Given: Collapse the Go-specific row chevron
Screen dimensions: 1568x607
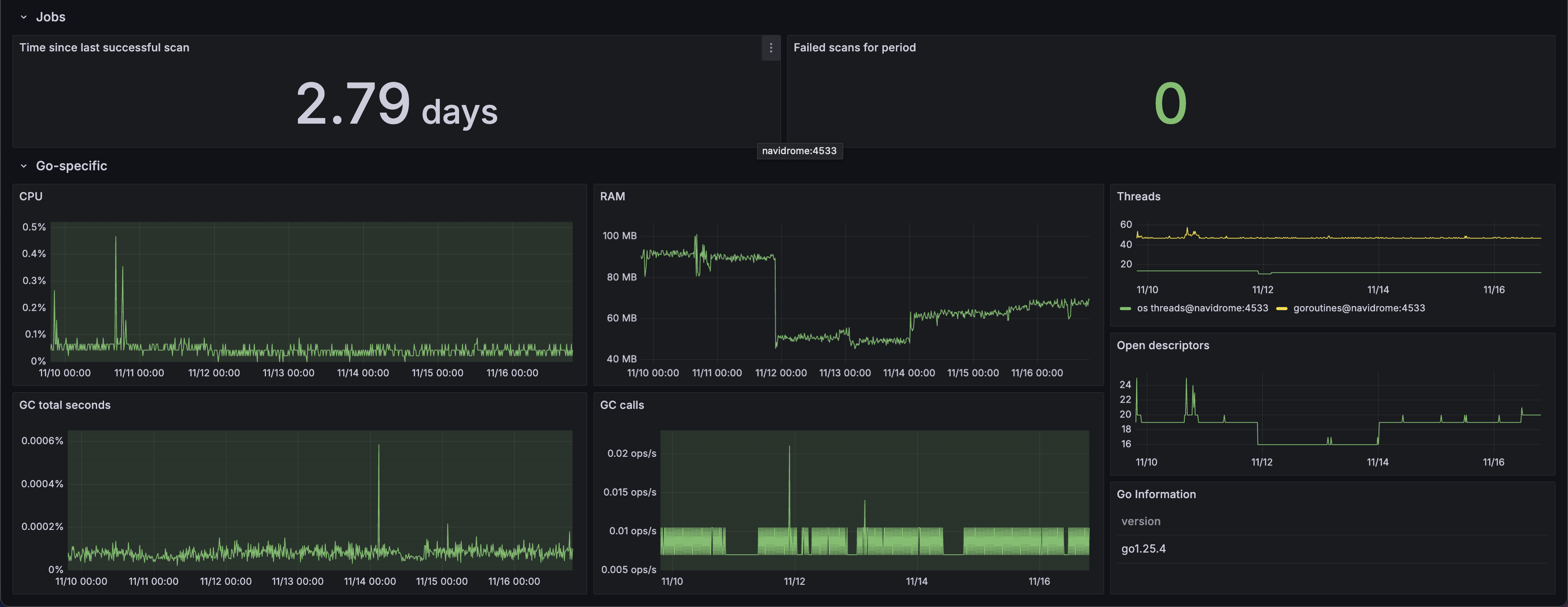Looking at the screenshot, I should (x=24, y=165).
